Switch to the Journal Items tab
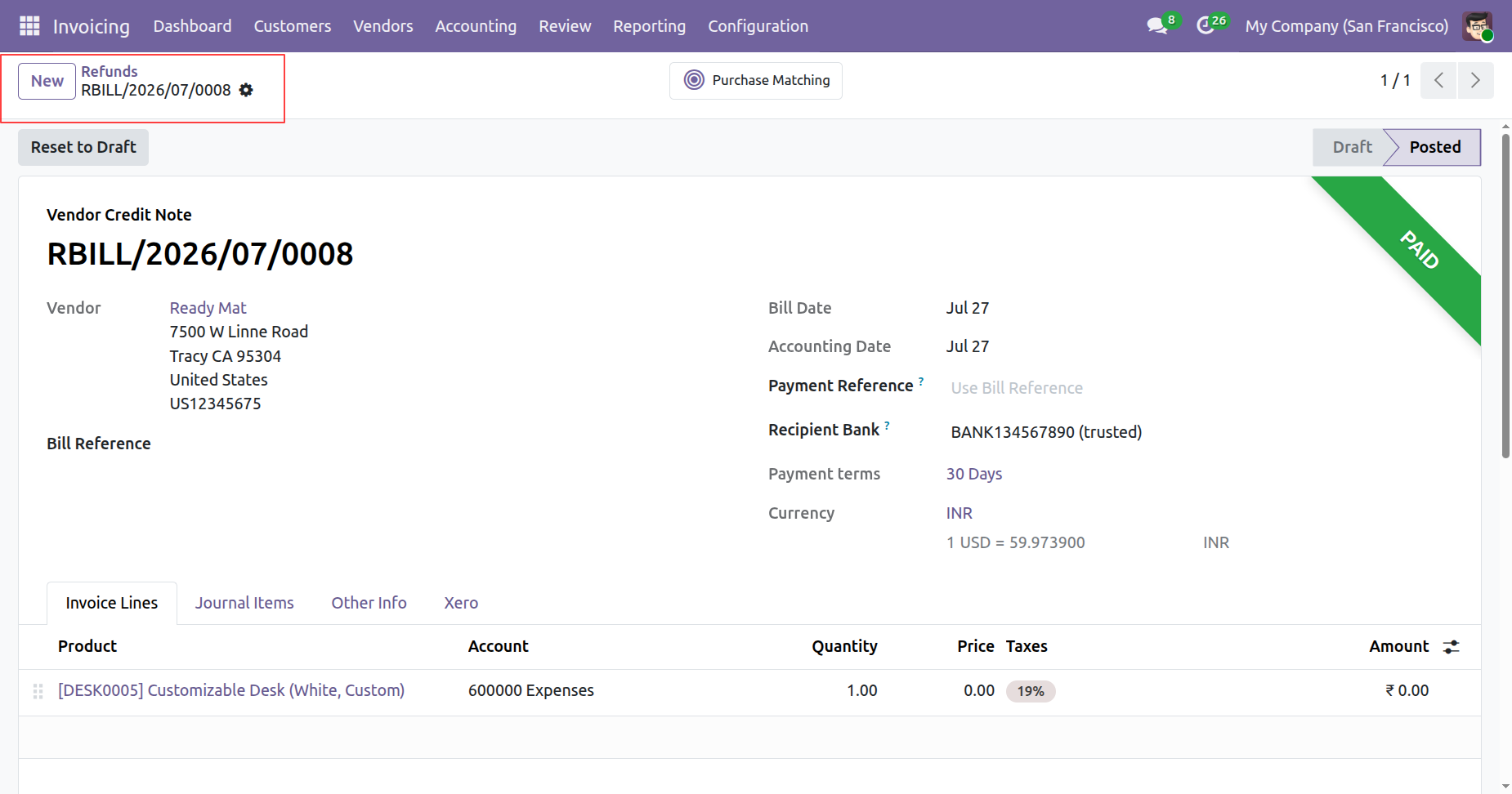Screen dimensions: 1512x794 click(x=244, y=603)
